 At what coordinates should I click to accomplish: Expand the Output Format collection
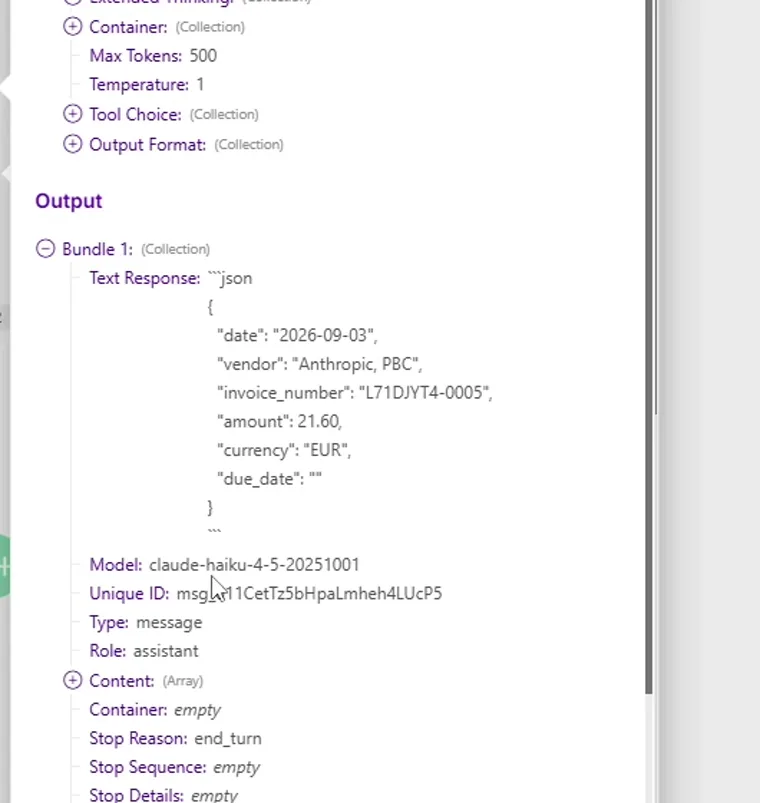pyautogui.click(x=72, y=144)
